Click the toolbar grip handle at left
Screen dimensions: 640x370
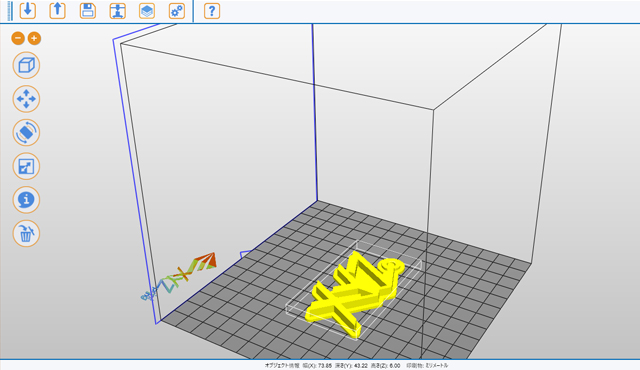(10, 11)
